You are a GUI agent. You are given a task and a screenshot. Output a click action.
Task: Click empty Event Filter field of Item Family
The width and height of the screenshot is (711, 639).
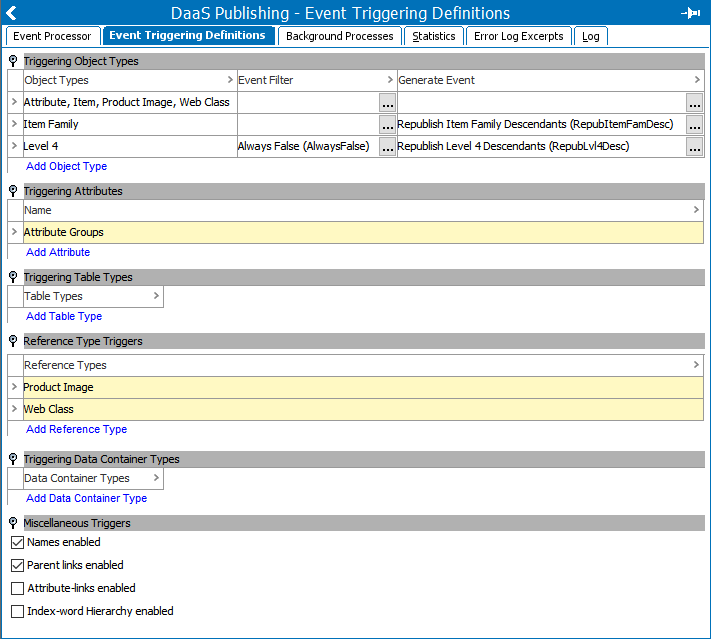[x=308, y=124]
